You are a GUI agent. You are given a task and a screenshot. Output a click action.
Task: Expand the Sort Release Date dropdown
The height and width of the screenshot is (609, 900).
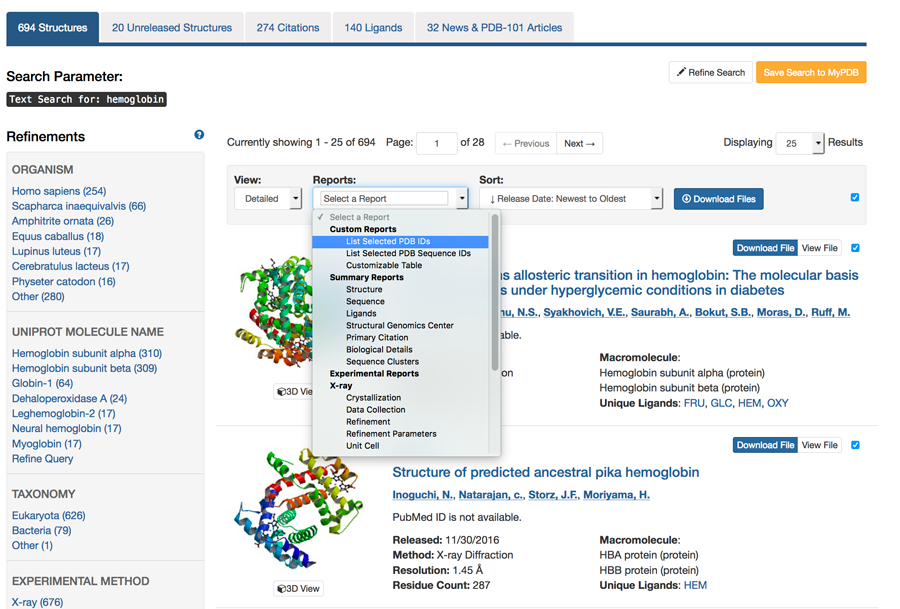[x=571, y=199]
